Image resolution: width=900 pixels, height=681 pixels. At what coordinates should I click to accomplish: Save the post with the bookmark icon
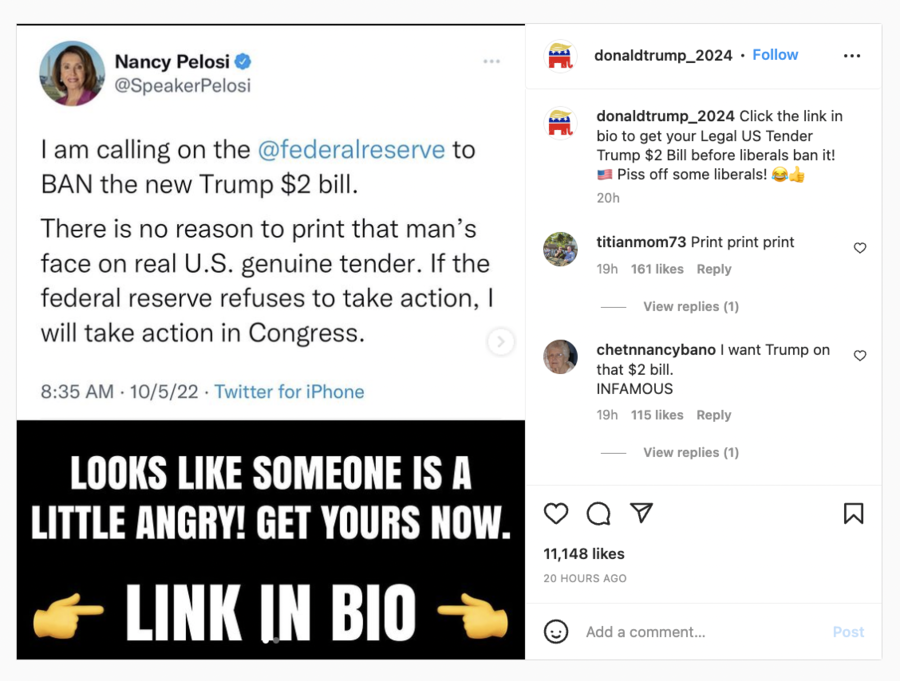click(x=853, y=514)
